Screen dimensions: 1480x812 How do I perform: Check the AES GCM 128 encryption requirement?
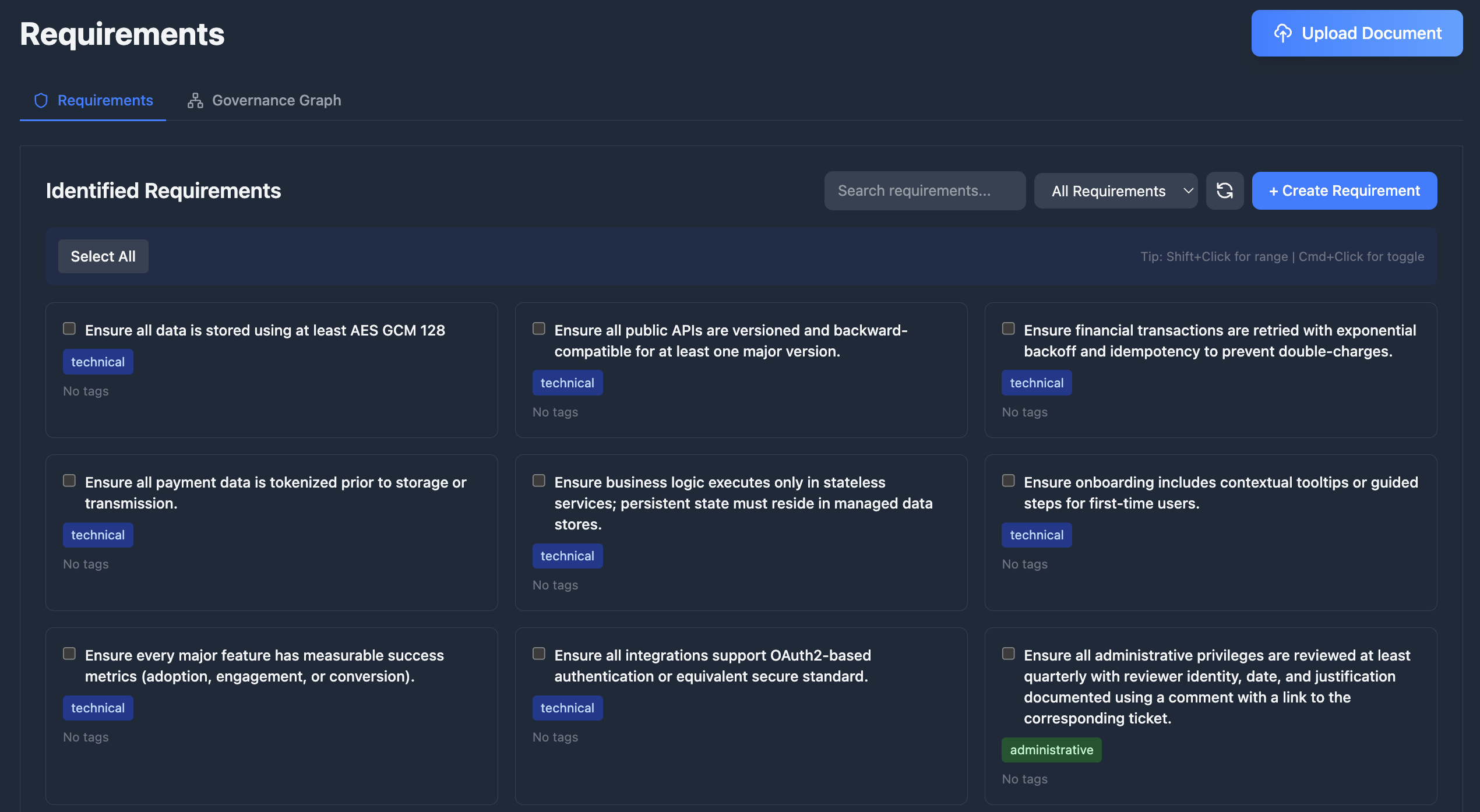point(69,329)
